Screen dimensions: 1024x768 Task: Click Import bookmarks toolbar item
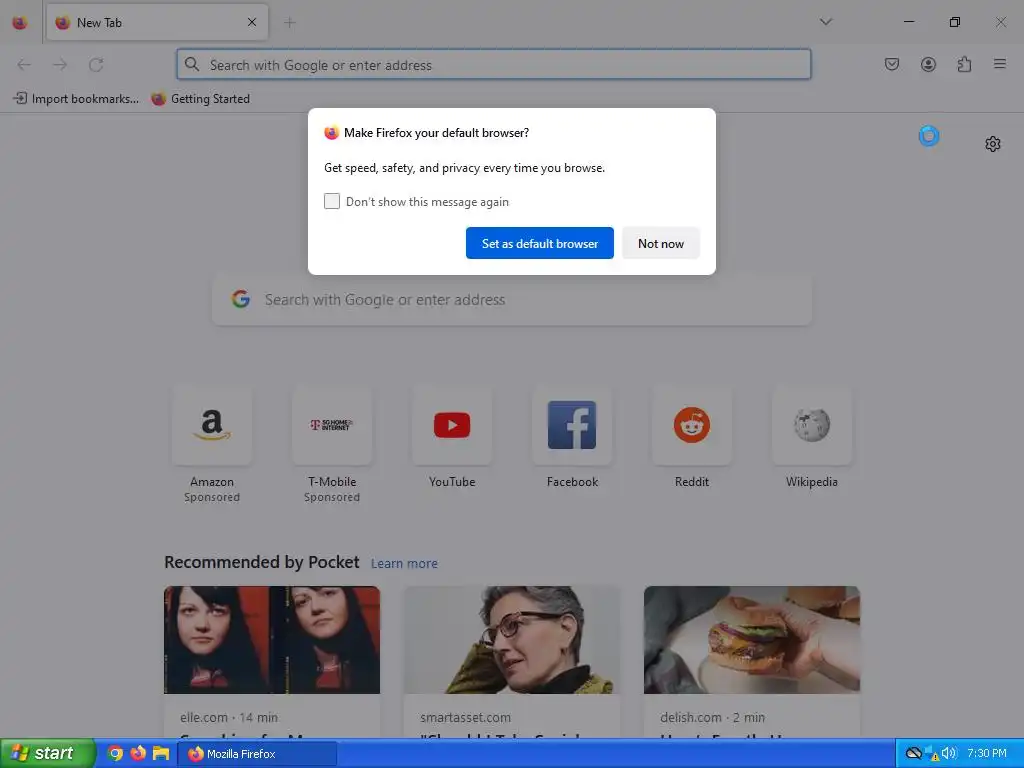point(76,99)
